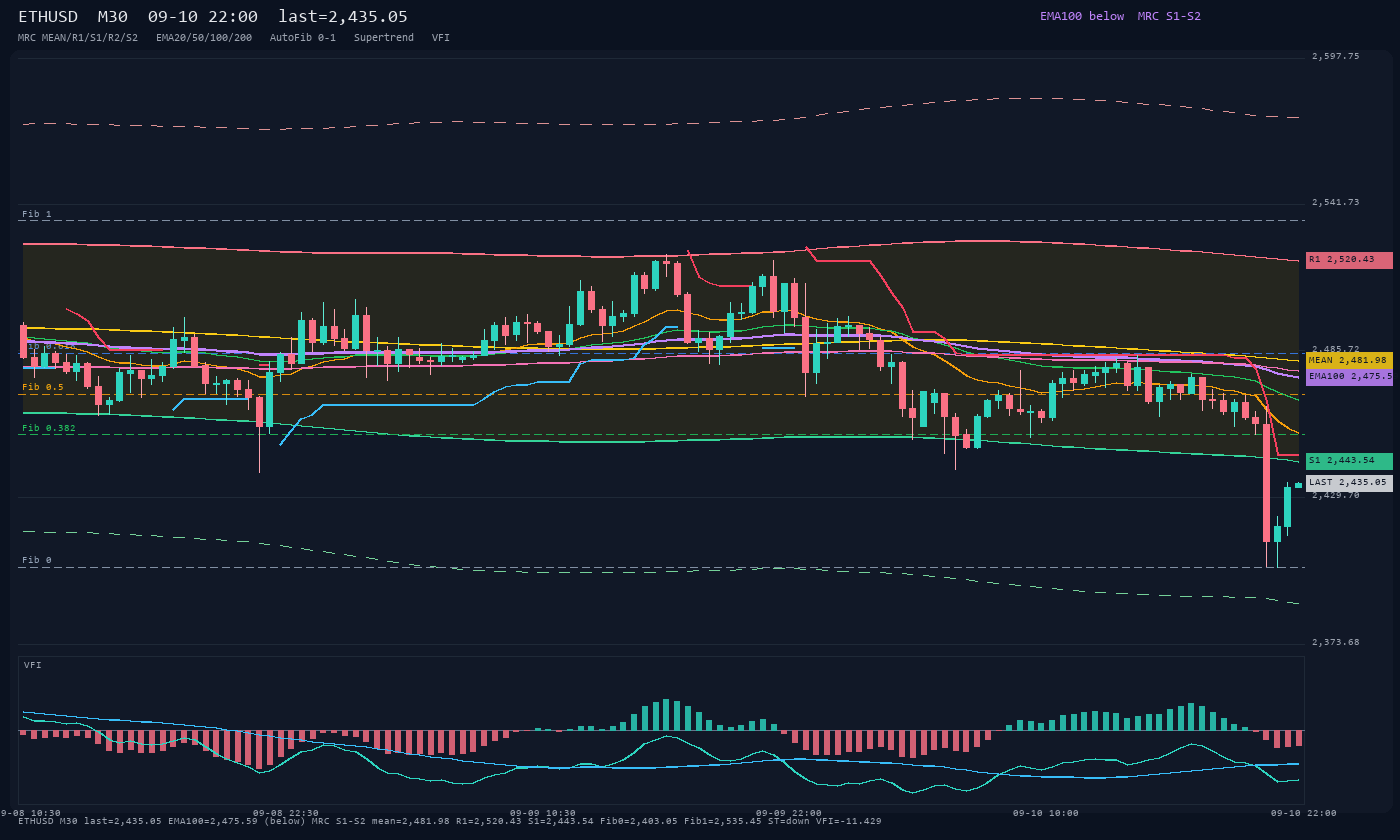The image size is (1400, 840).
Task: Select the AutoFib 0-1 indicator label
Action: tap(303, 38)
